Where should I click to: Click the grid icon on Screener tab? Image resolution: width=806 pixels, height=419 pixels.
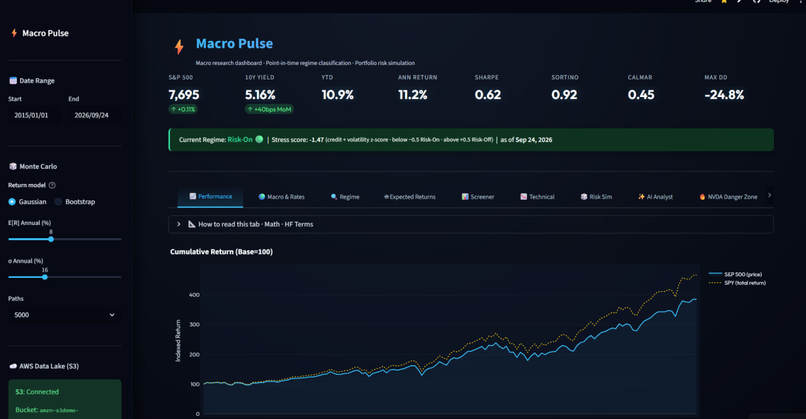pyautogui.click(x=465, y=197)
